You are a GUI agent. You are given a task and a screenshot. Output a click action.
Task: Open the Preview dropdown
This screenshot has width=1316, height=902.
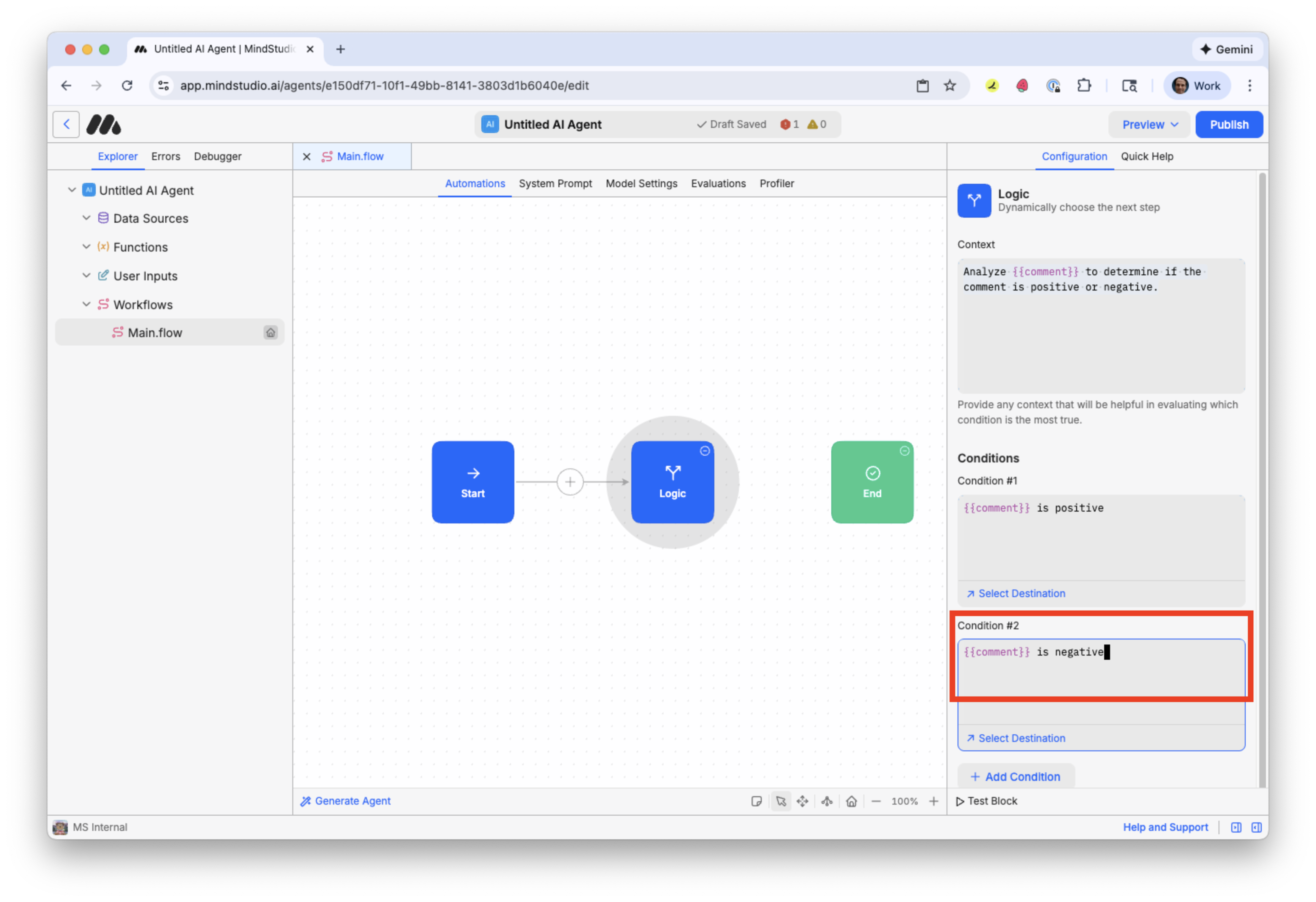click(x=1148, y=124)
